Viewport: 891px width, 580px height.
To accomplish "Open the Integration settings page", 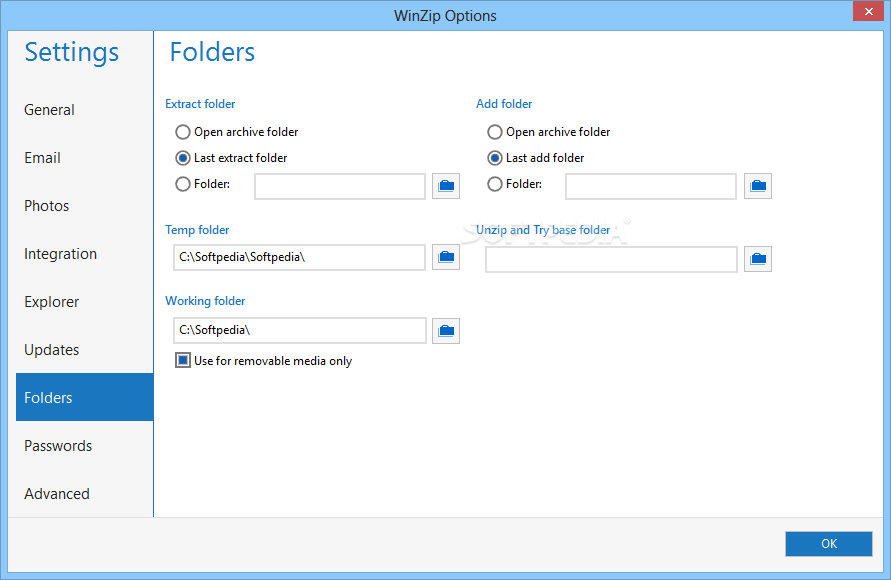I will [85, 254].
